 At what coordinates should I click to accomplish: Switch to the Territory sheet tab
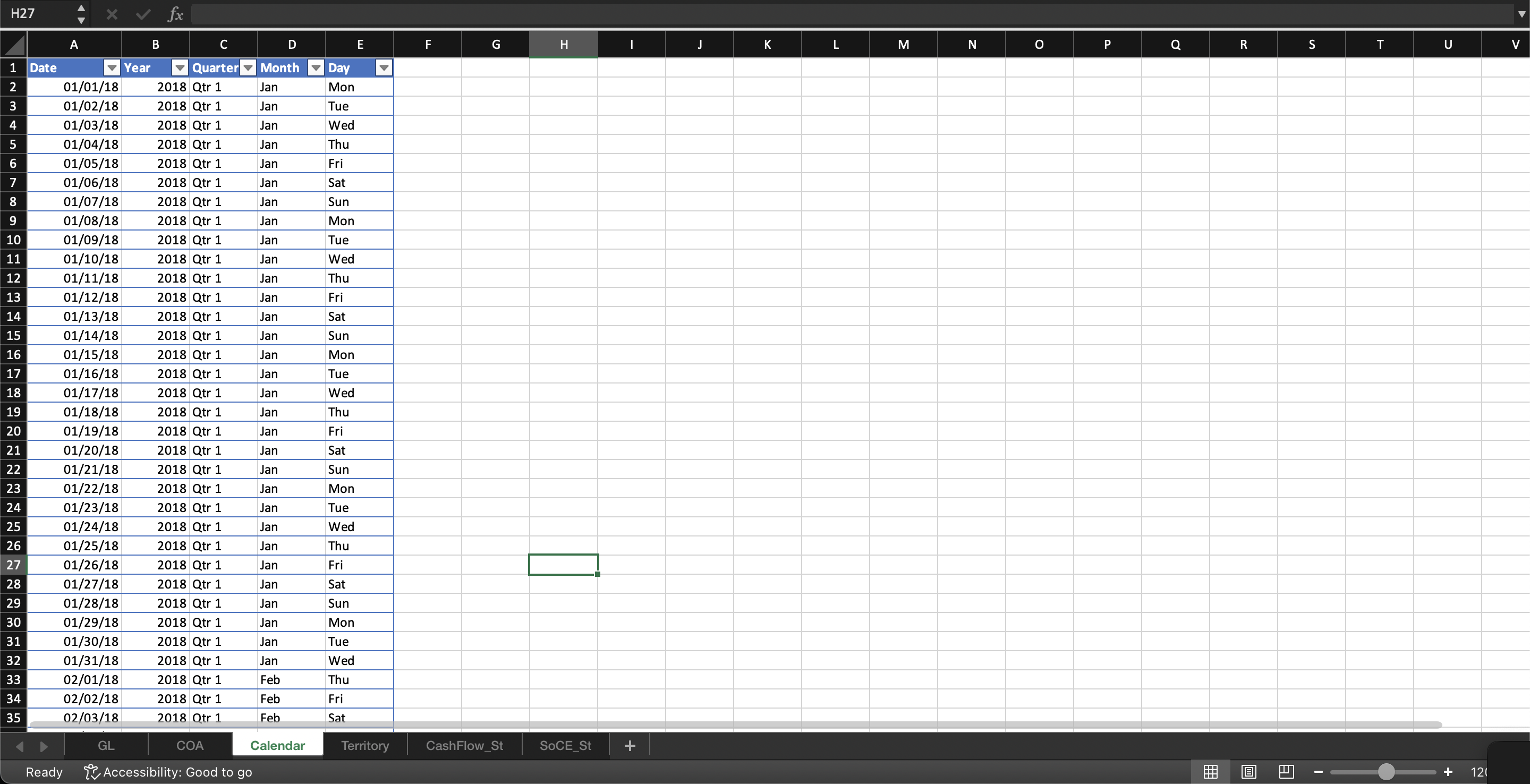[x=364, y=745]
